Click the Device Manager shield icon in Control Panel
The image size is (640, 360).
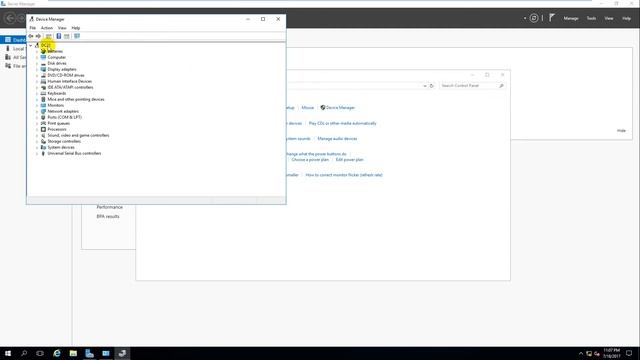click(322, 108)
